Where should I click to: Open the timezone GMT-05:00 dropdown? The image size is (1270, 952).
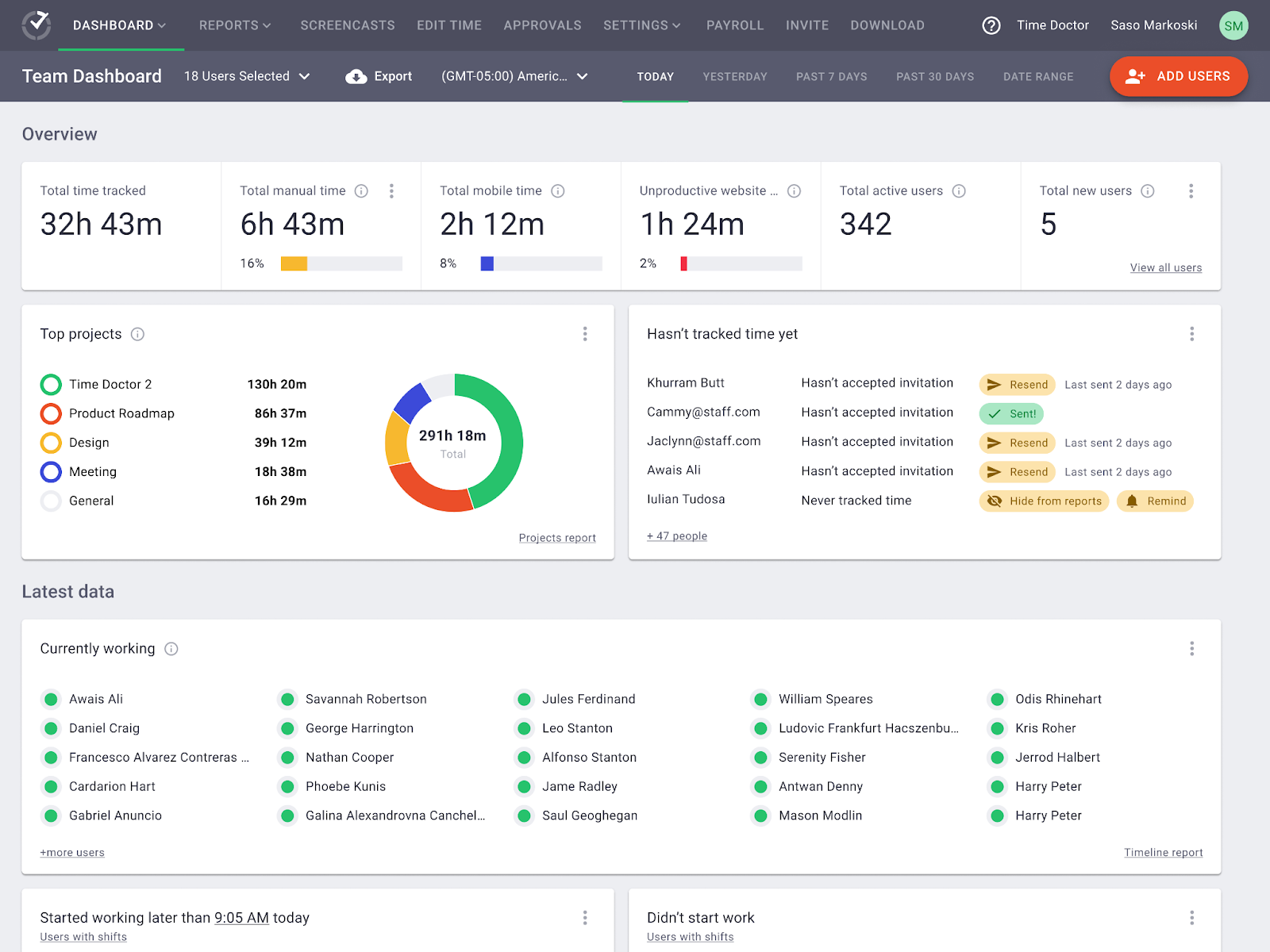(514, 76)
